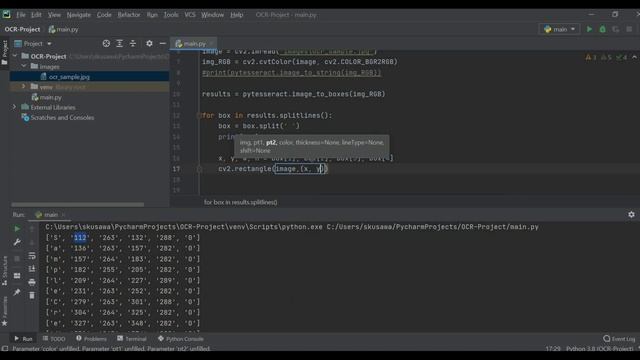This screenshot has height=360, width=640.
Task: Open the Problems tool window
Action: click(91, 339)
